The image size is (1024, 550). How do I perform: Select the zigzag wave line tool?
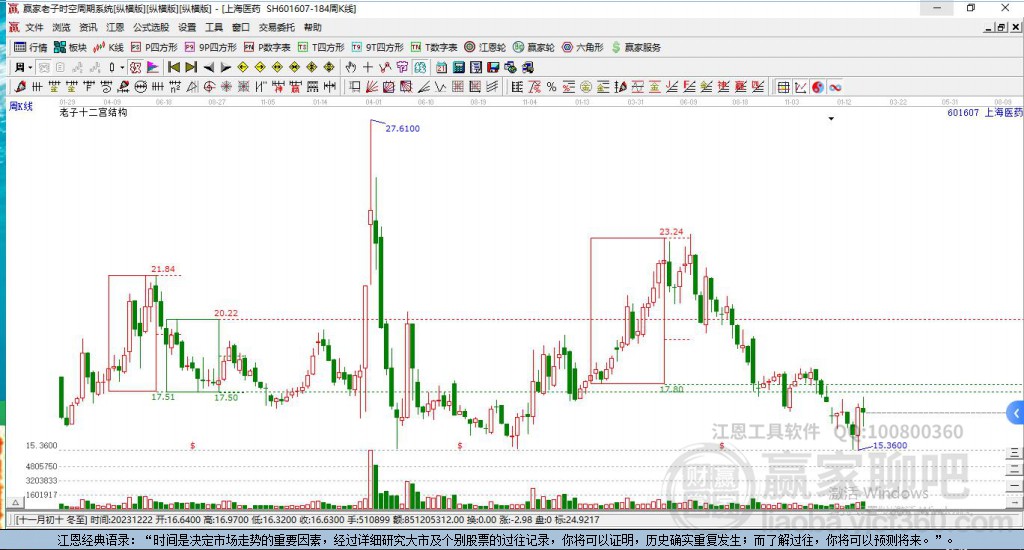tap(441, 87)
